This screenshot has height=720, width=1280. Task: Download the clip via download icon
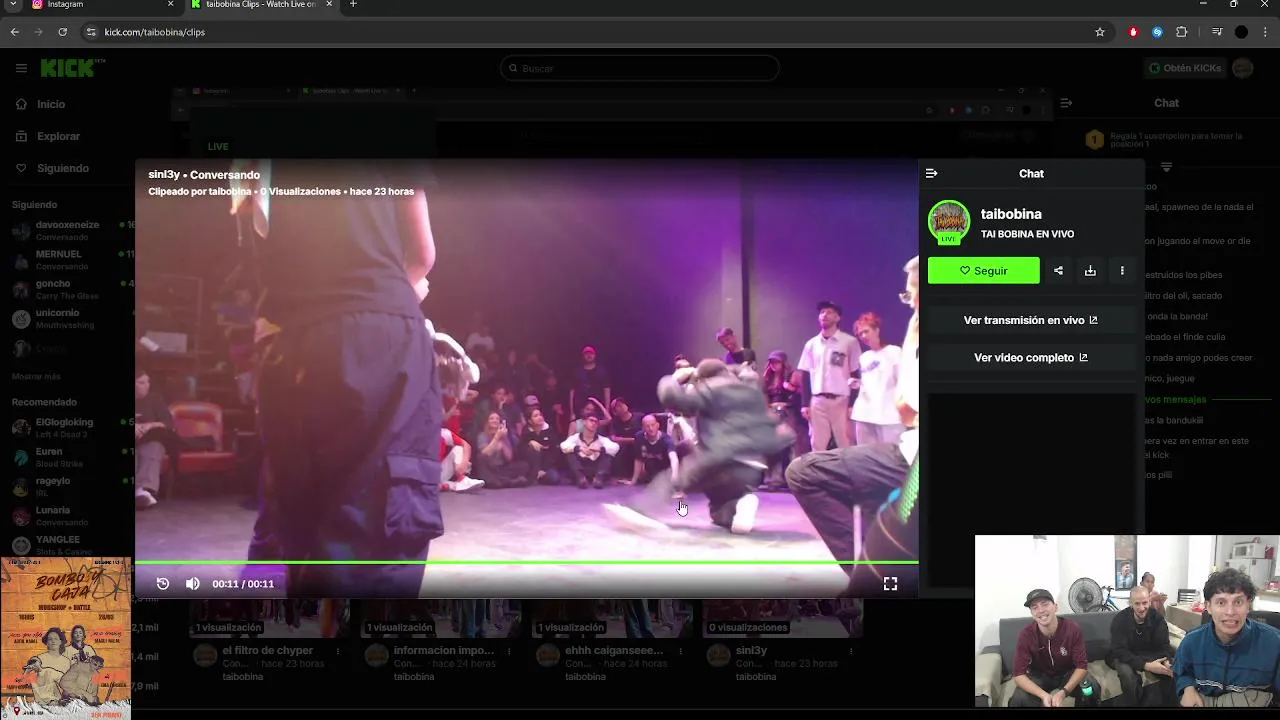click(x=1090, y=271)
